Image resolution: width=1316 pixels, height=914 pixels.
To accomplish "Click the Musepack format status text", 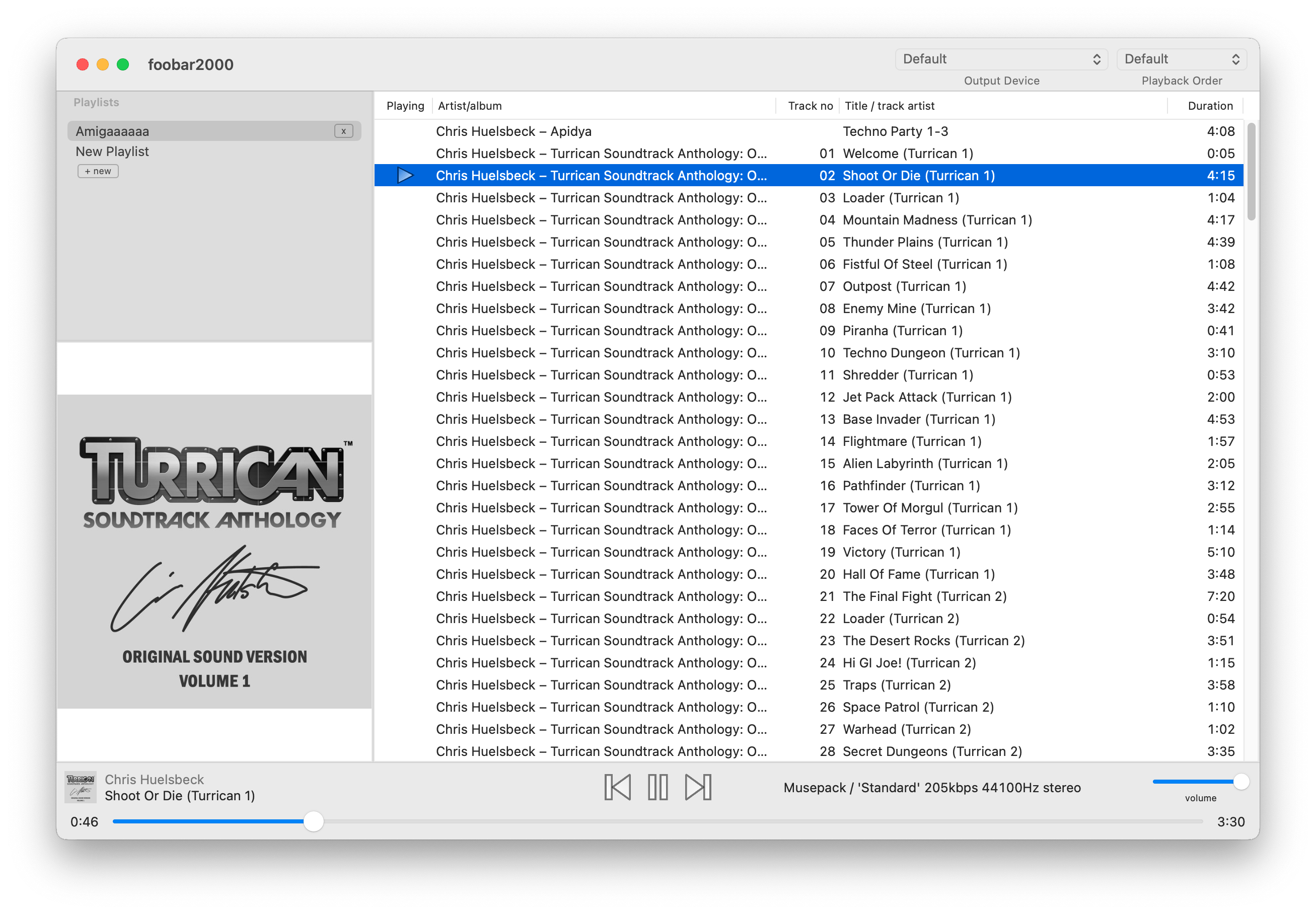I will coord(932,788).
